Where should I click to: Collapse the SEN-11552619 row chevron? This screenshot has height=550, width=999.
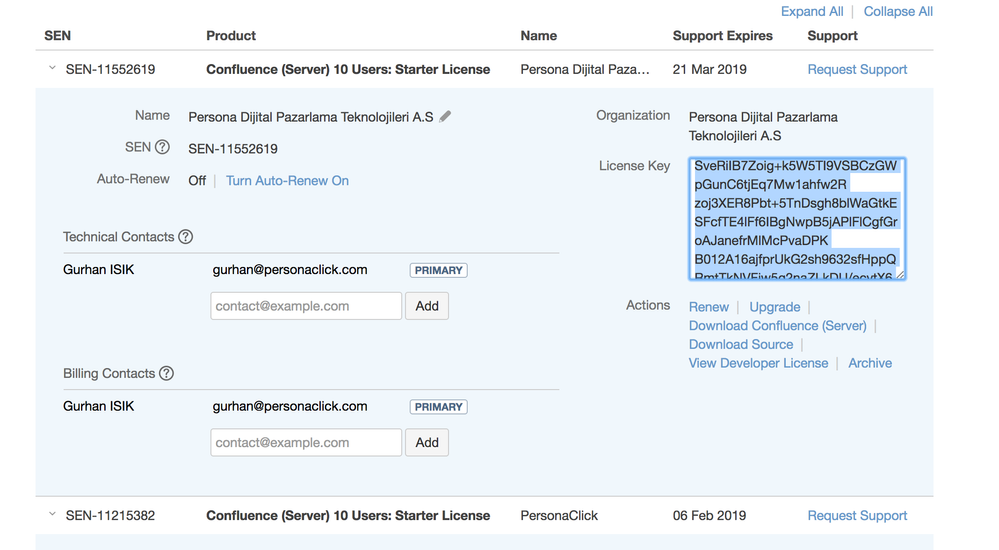(x=52, y=68)
